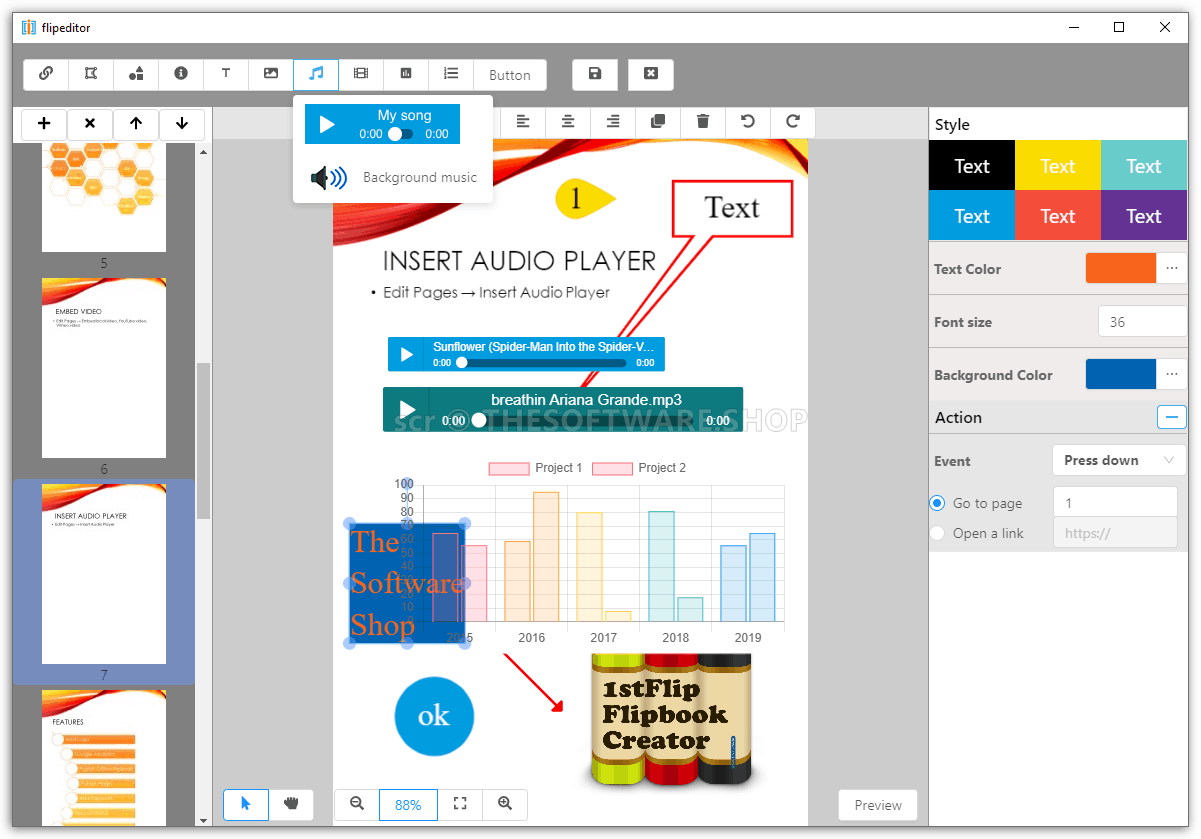Click the Insert Button toolbar item
The image size is (1201, 839).
509,74
